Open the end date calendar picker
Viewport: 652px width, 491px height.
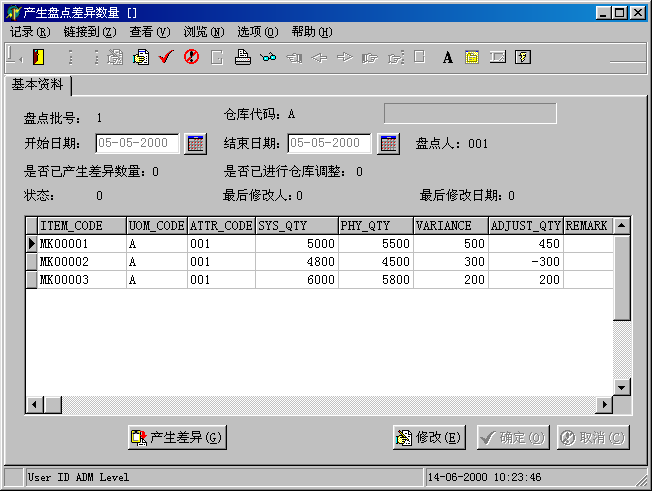(388, 143)
